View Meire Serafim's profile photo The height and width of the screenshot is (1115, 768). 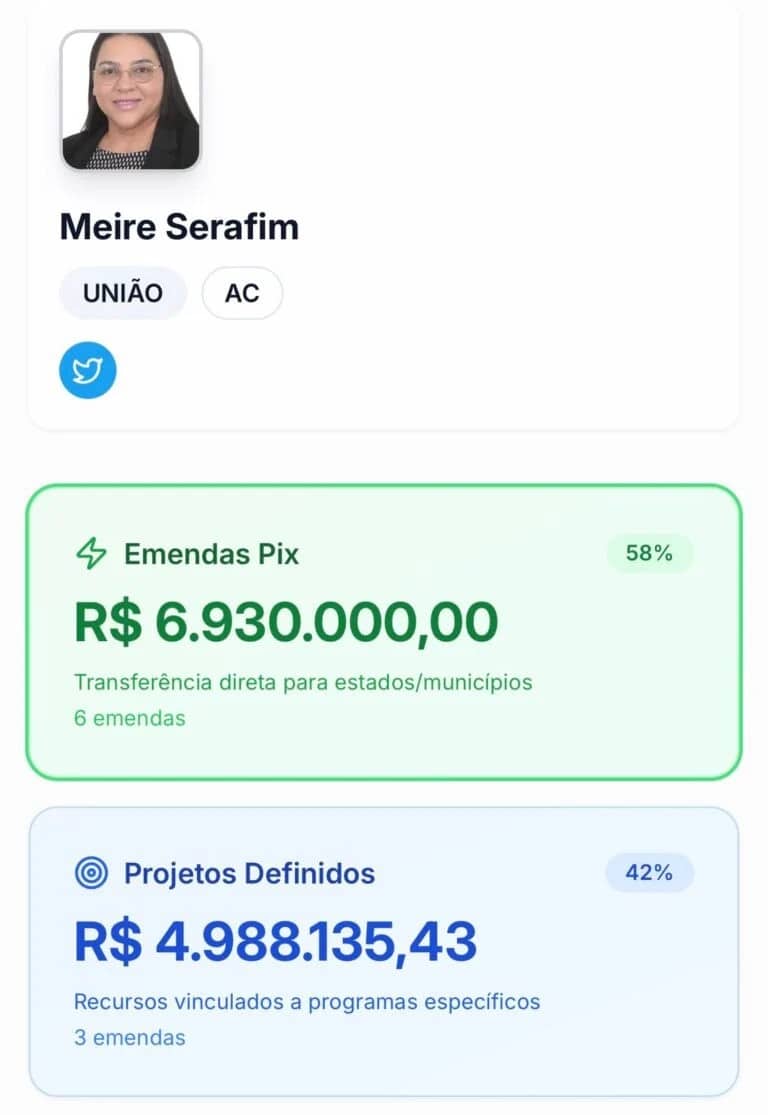(131, 100)
